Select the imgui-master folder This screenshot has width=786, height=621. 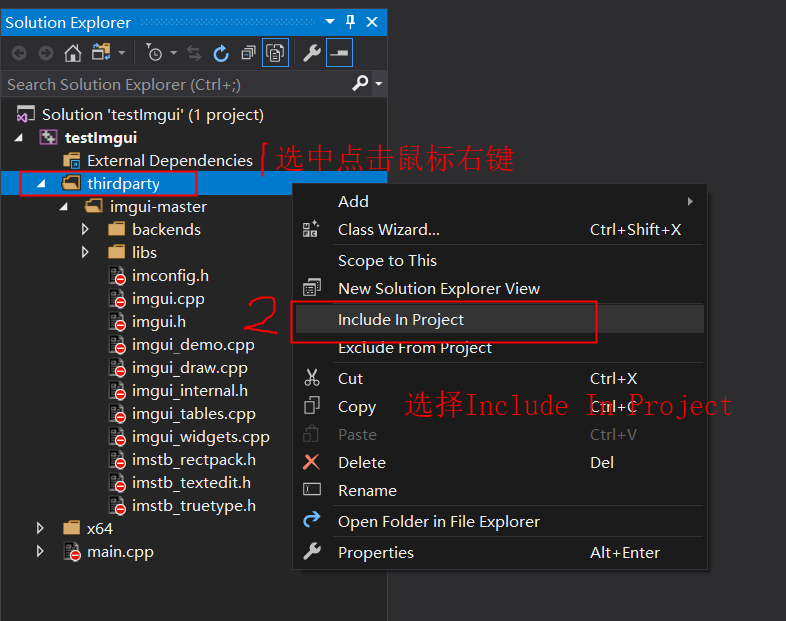(158, 206)
